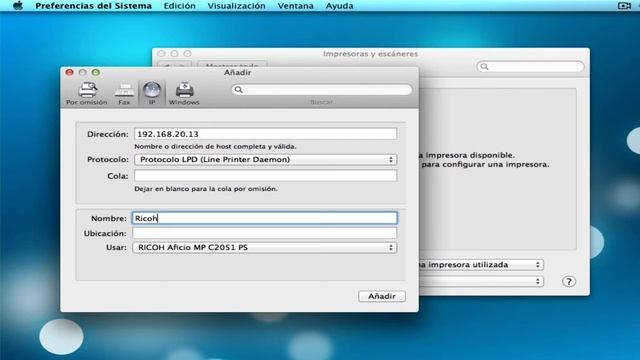640x360 pixels.
Task: Click the screen recording icon in menu bar
Action: click(624, 6)
